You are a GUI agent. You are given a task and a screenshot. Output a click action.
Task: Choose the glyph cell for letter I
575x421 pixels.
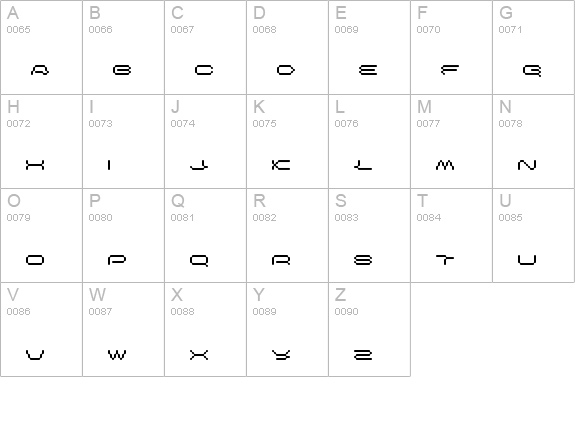click(x=124, y=142)
